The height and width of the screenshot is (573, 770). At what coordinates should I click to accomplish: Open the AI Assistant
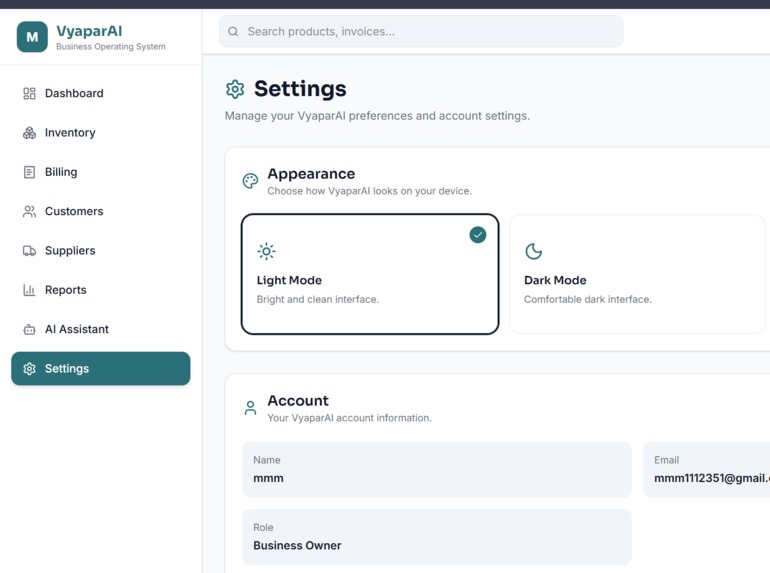click(x=101, y=329)
